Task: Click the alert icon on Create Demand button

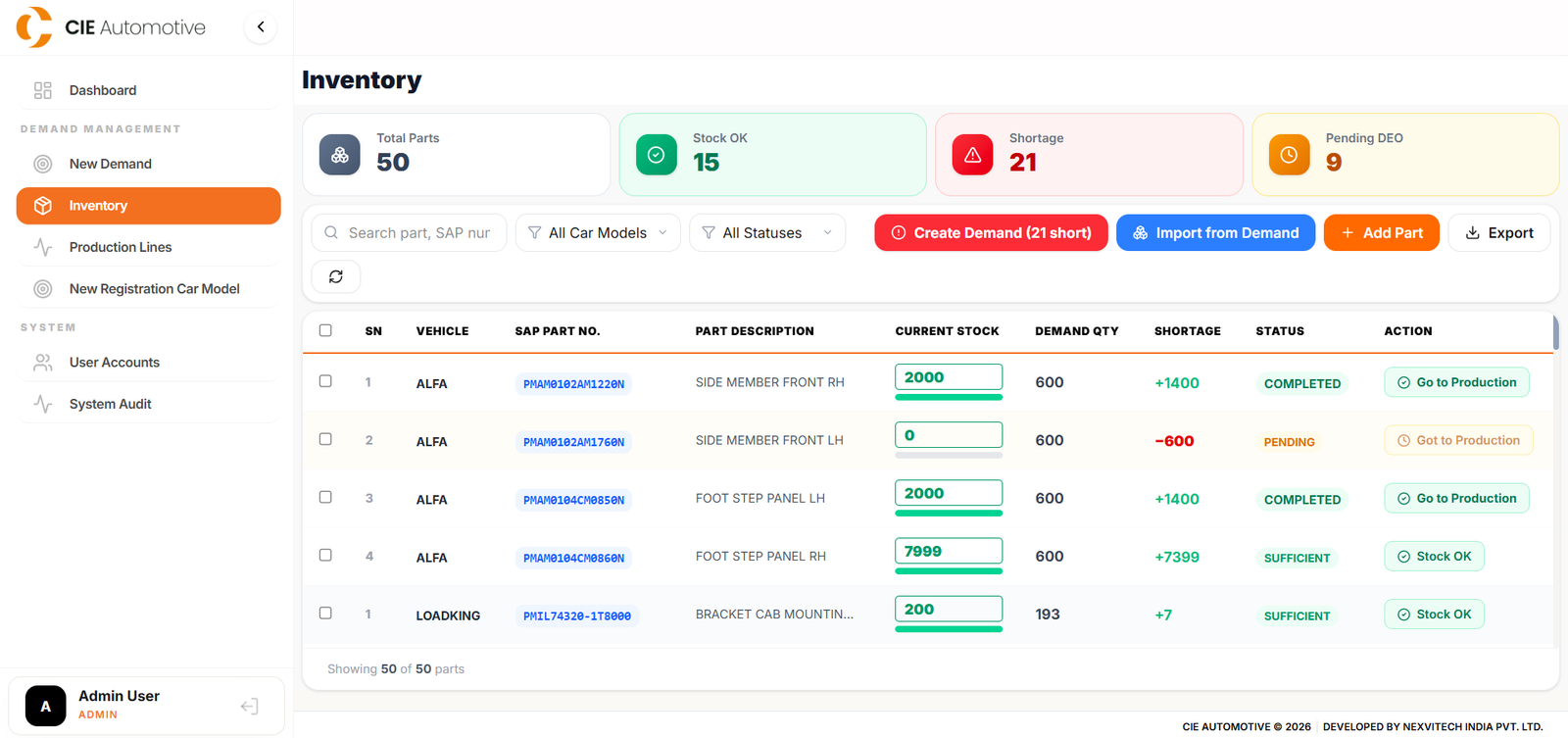Action: pyautogui.click(x=899, y=232)
